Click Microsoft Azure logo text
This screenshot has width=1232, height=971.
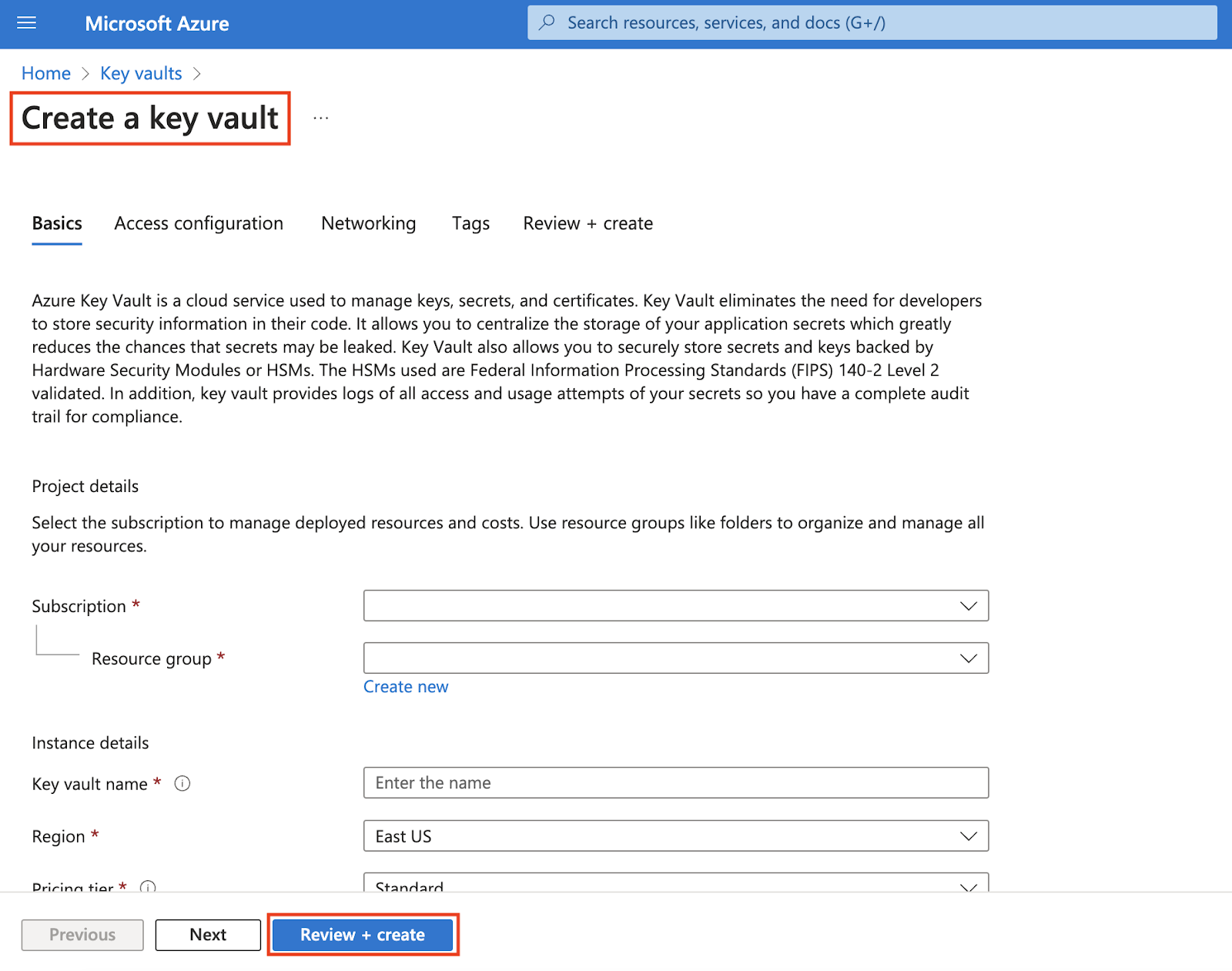click(157, 24)
